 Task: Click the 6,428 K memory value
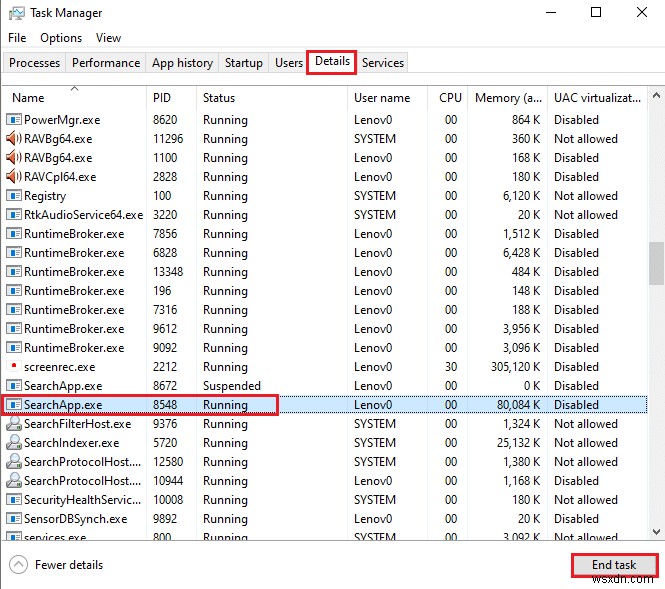coord(521,253)
